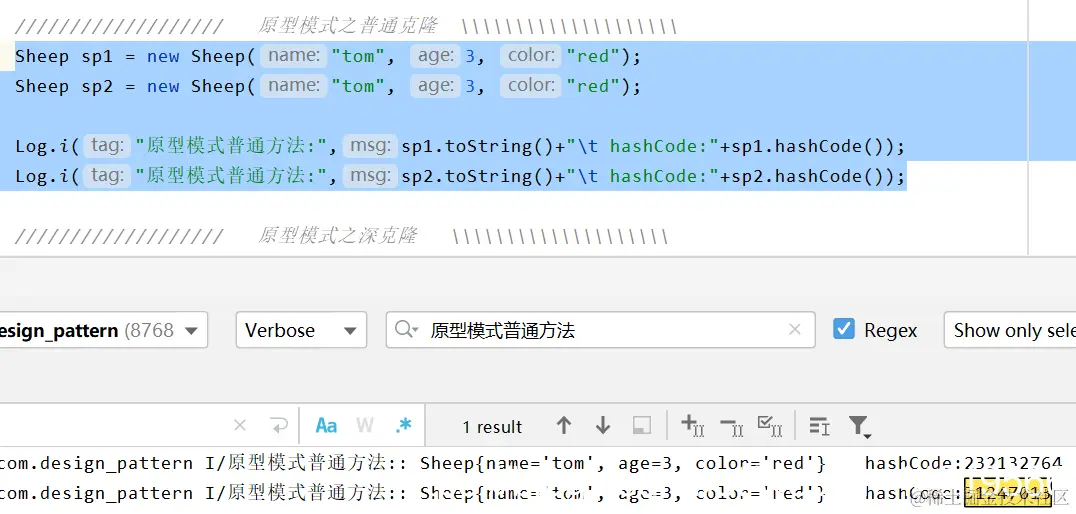Click the Log.i line with sp2.toString()
Image resolution: width=1076 pixels, height=514 pixels.
(x=460, y=176)
